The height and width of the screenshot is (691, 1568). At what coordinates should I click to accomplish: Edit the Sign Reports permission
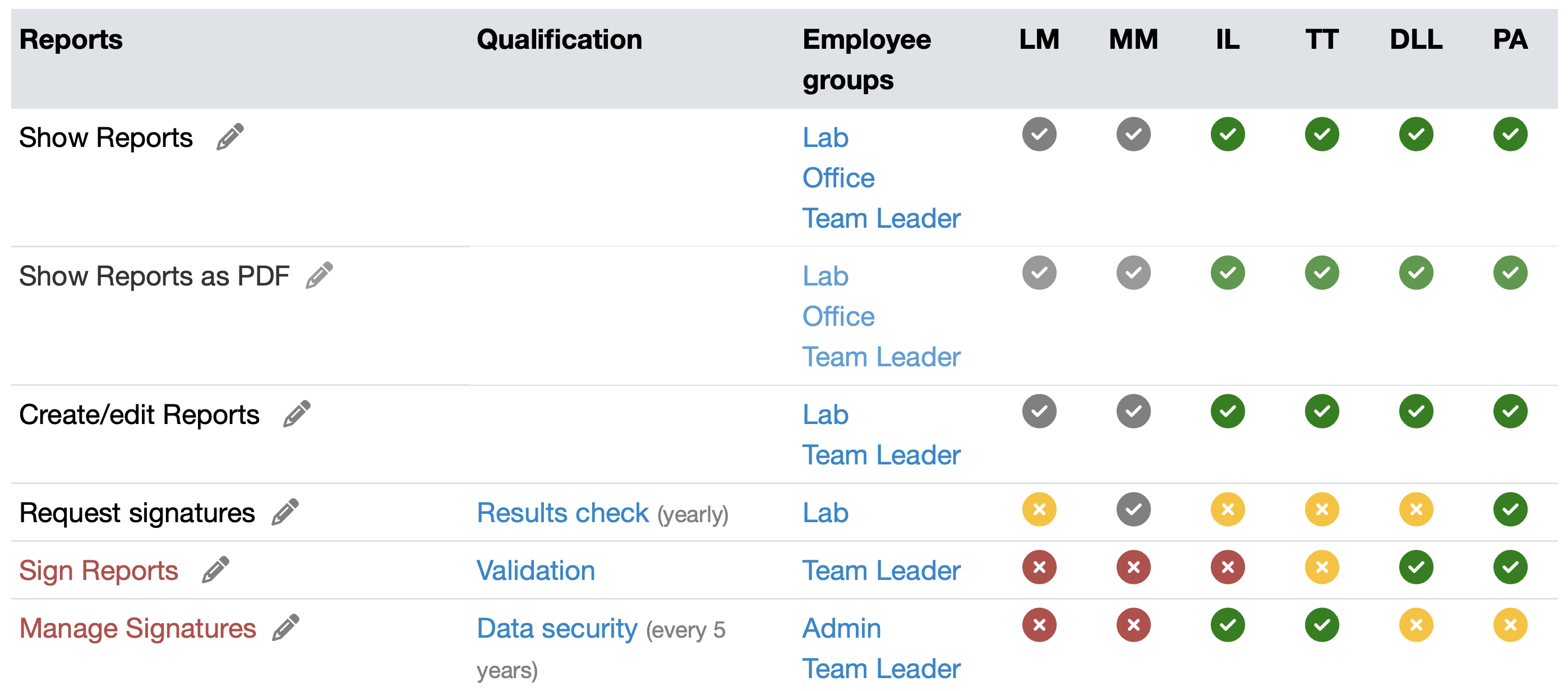pos(215,569)
